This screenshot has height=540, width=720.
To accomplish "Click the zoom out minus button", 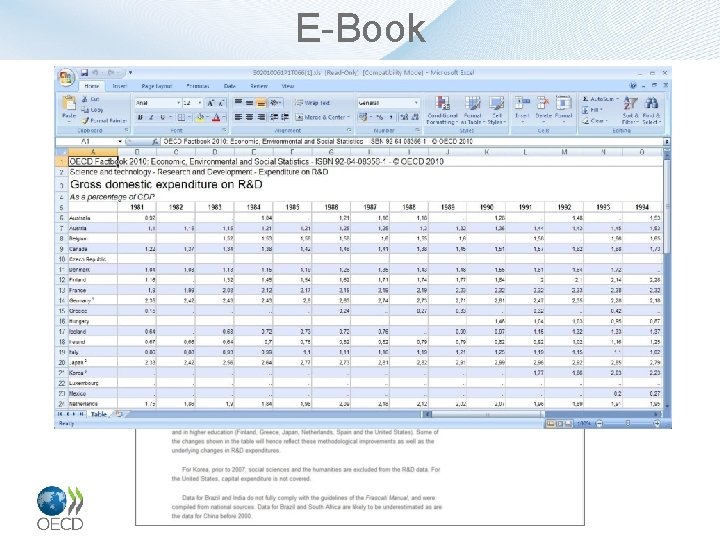I will [599, 424].
